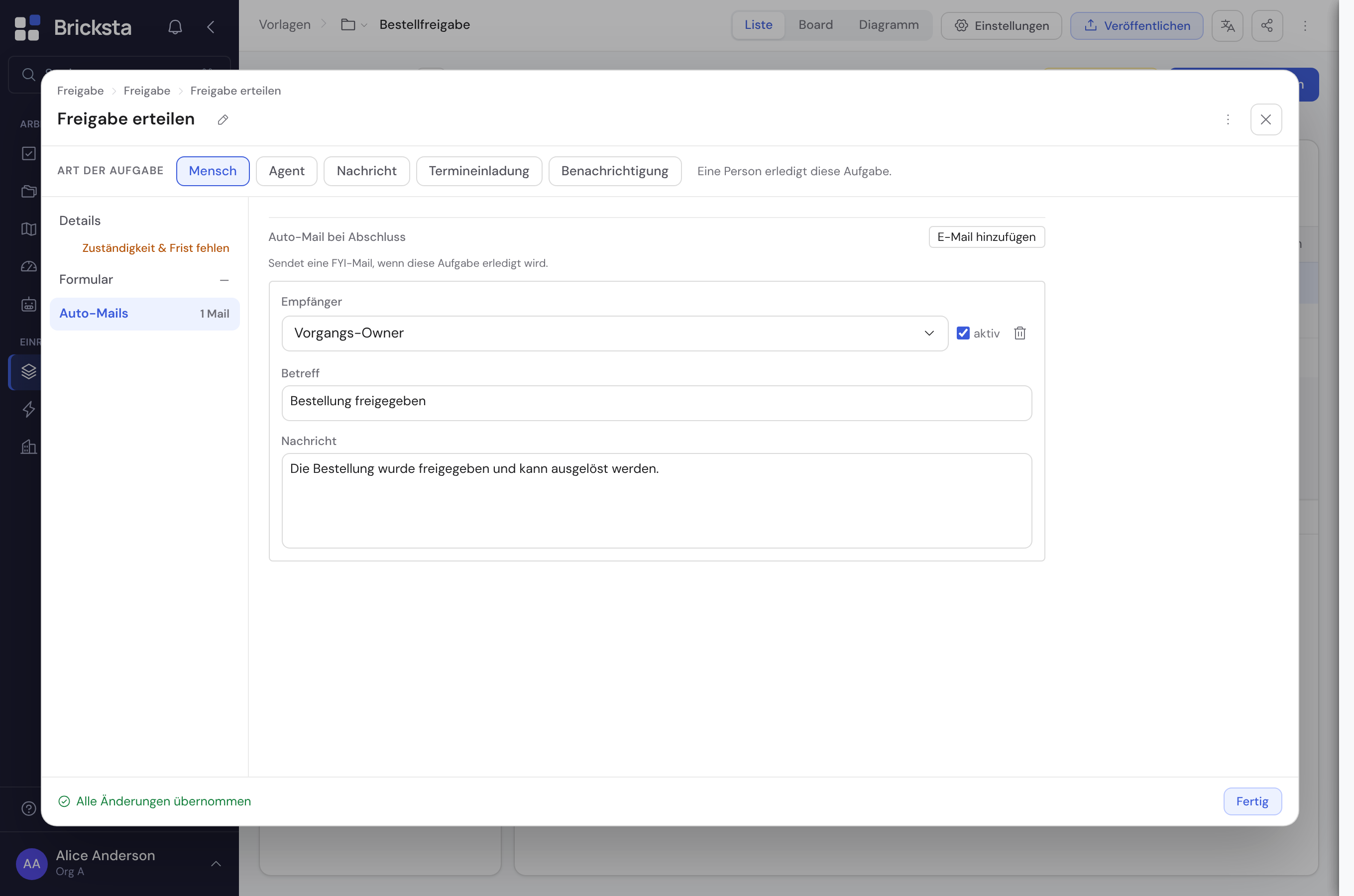Select the Nachricht task type
This screenshot has height=896, width=1354.
click(366, 171)
